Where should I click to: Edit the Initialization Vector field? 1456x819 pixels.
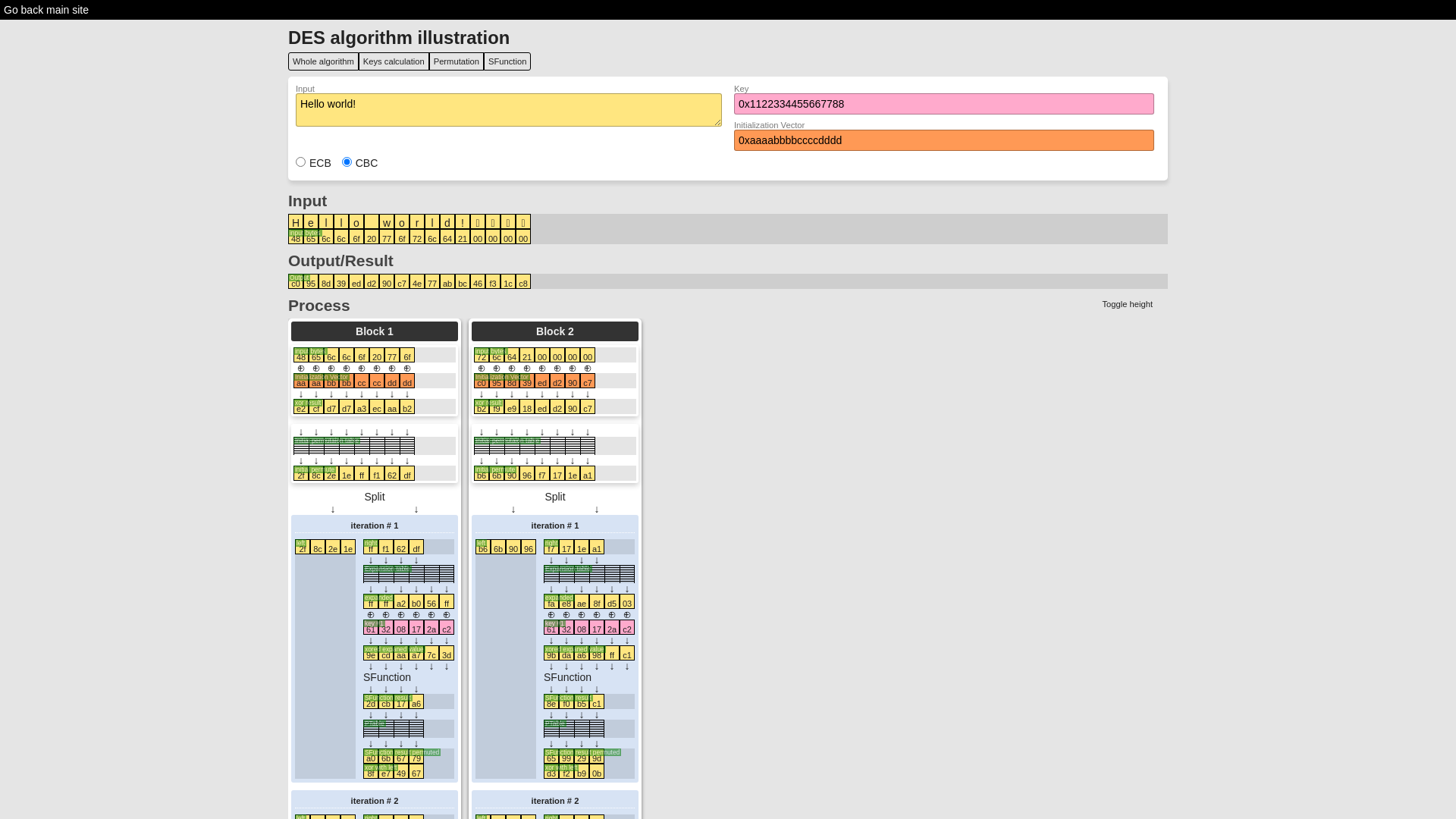(x=943, y=140)
